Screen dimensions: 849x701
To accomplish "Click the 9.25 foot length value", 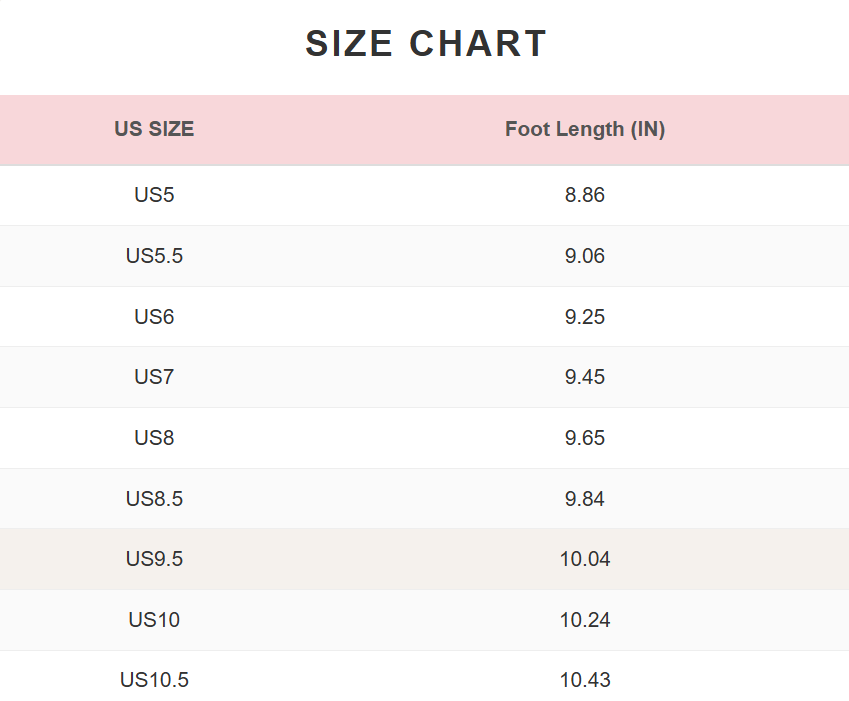I will 585,317.
